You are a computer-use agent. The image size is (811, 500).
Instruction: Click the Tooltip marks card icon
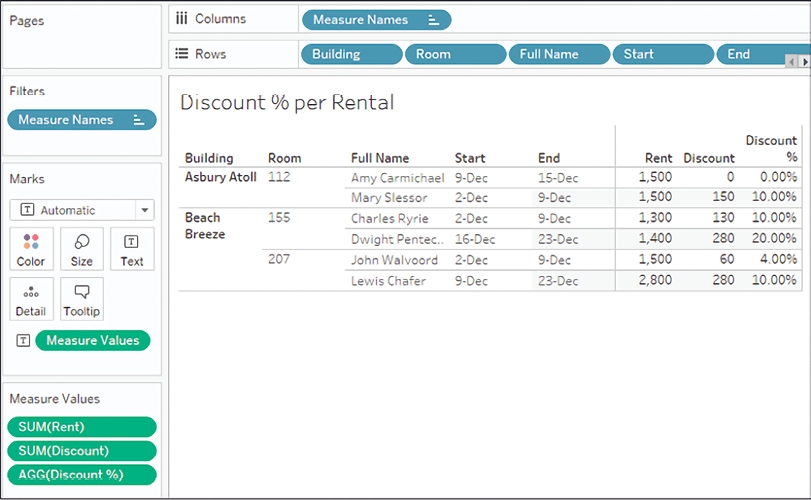[82, 299]
